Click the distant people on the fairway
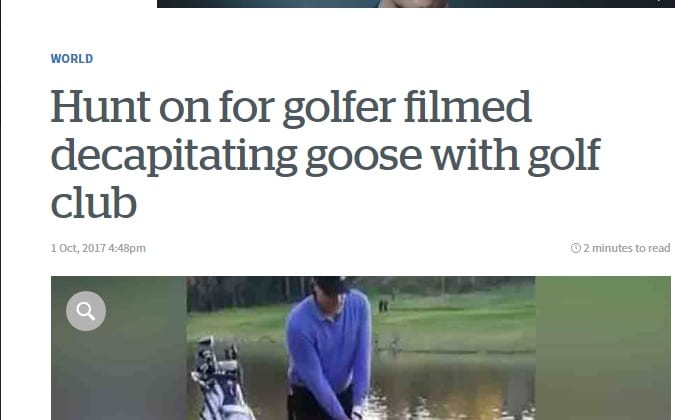 [383, 306]
